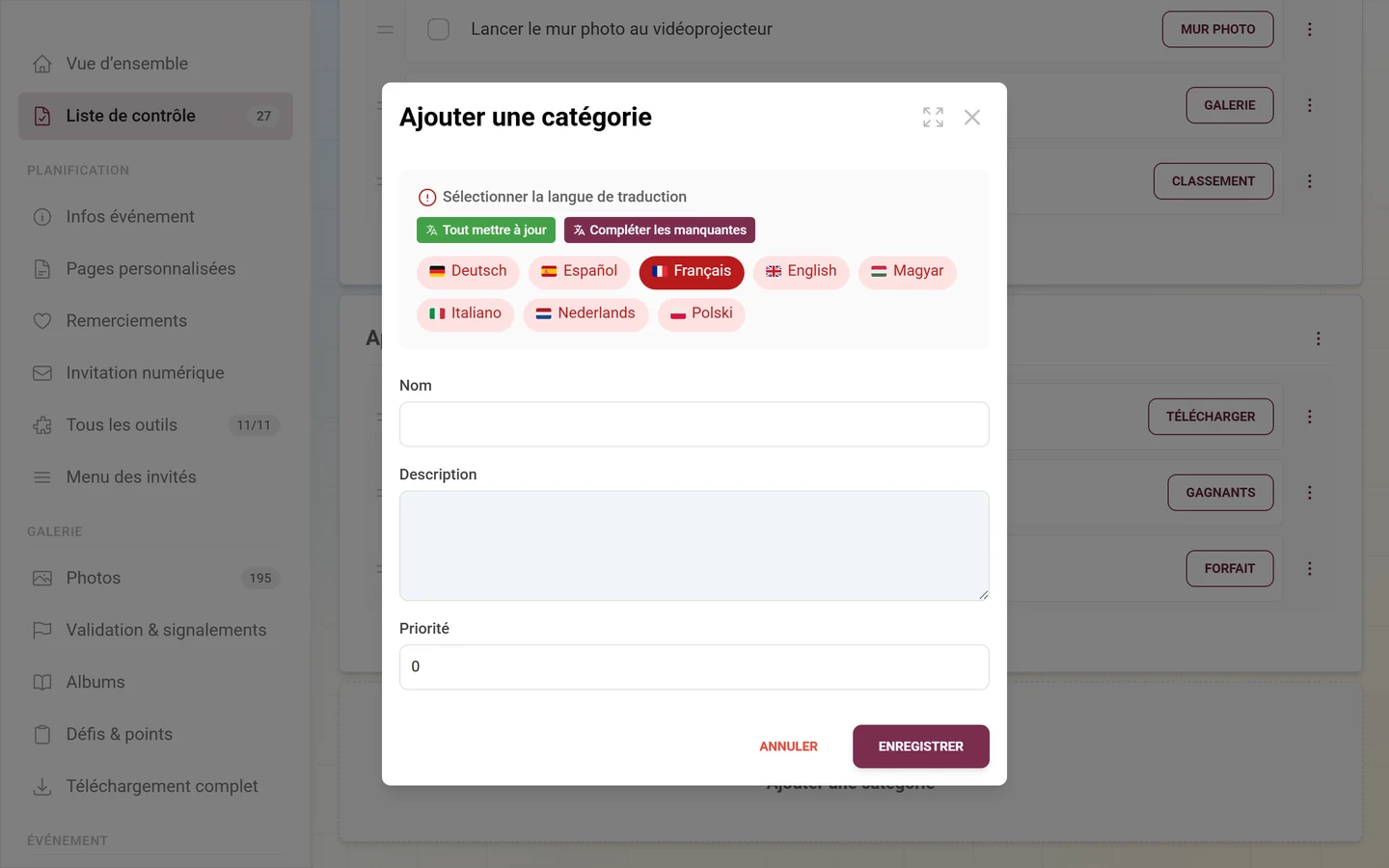
Task: Click the puzzle icon for Tous les outils
Action: [x=42, y=425]
